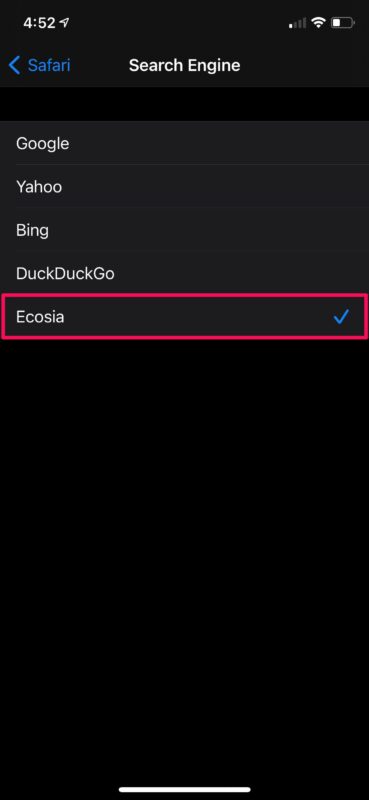Tap the location arrow beside the time
The width and height of the screenshot is (369, 800).
(x=64, y=22)
